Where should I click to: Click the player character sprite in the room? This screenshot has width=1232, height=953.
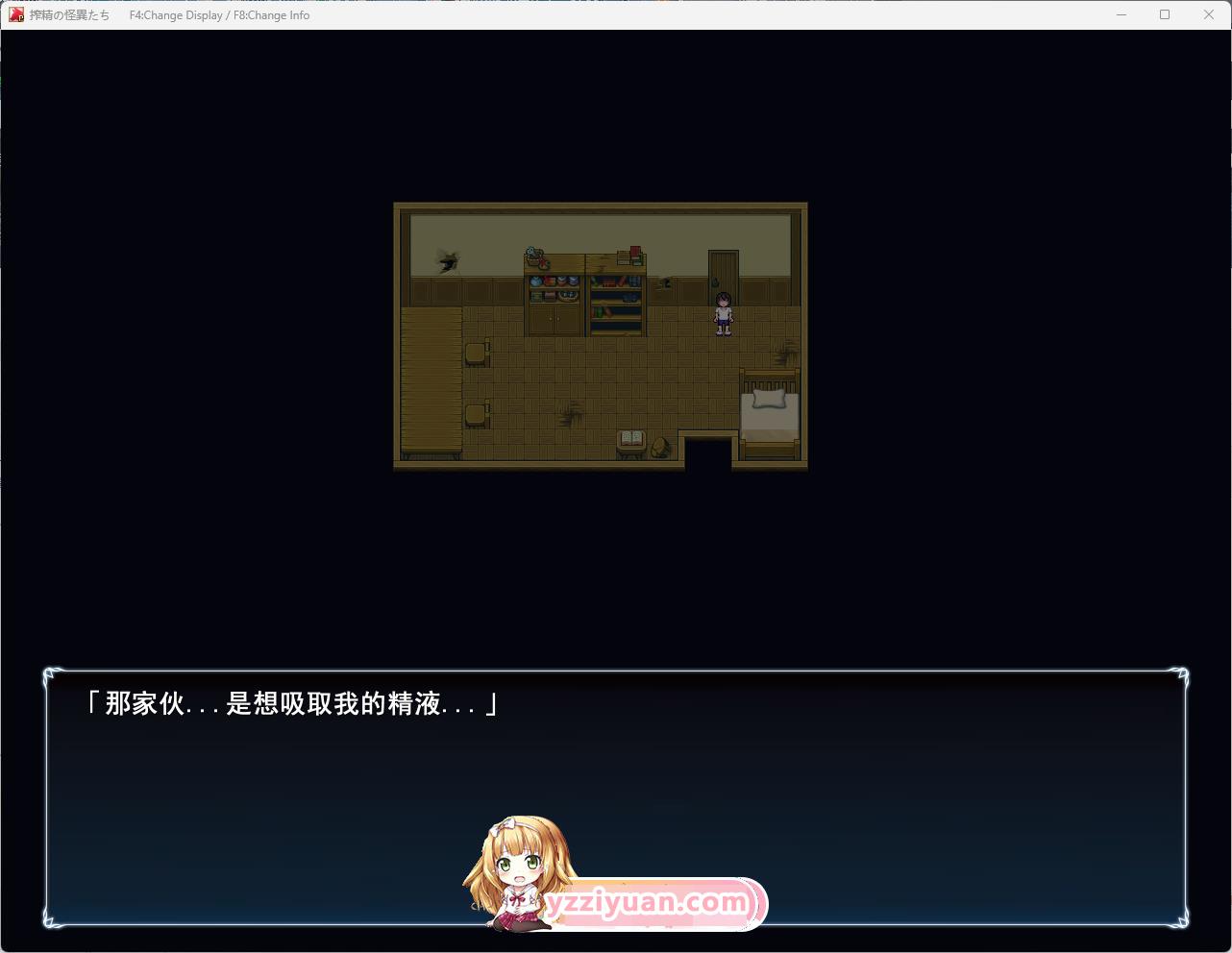point(723,314)
